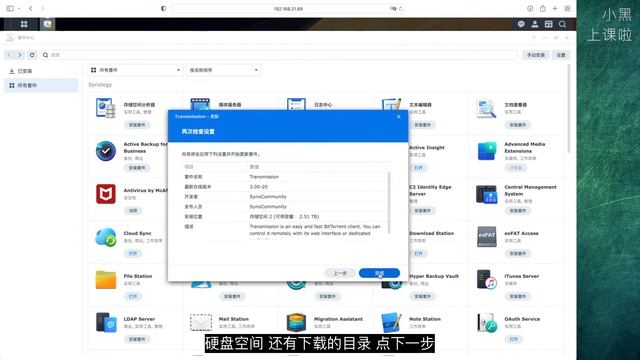Screen dimensions: 640x360
Task: Install the iTunes Server package
Action: 518,296
